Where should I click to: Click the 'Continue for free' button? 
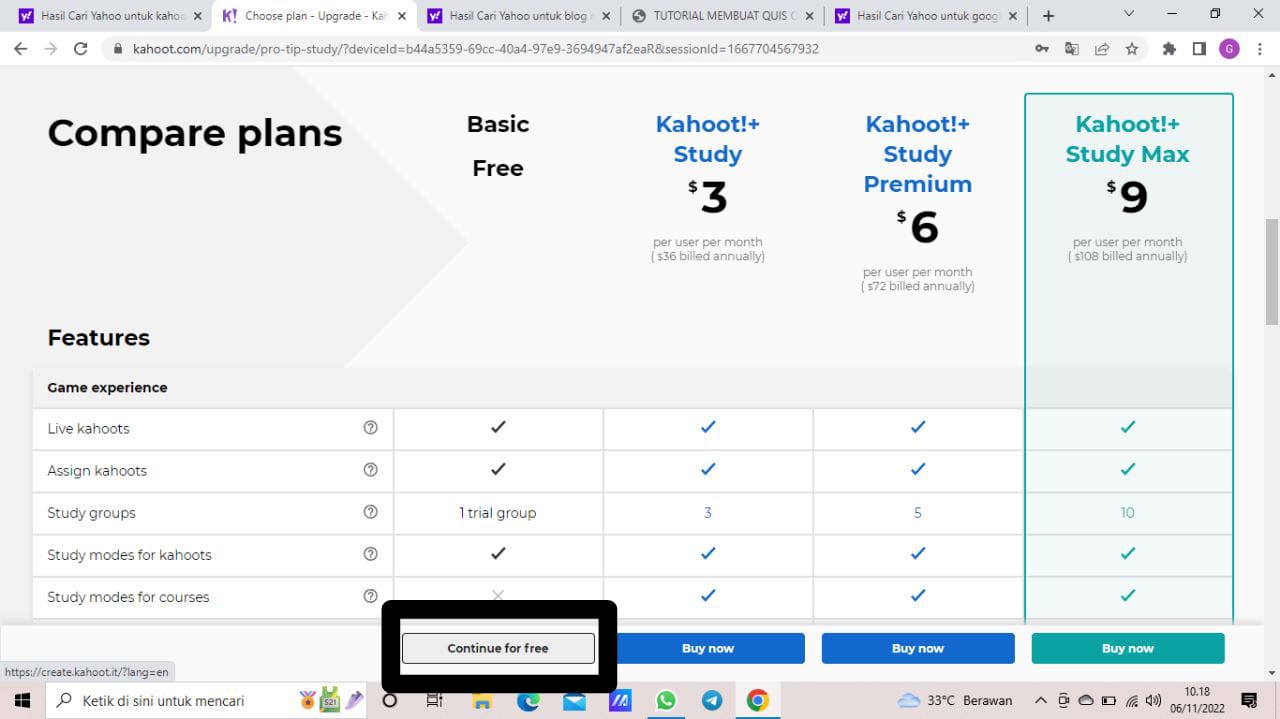click(498, 648)
